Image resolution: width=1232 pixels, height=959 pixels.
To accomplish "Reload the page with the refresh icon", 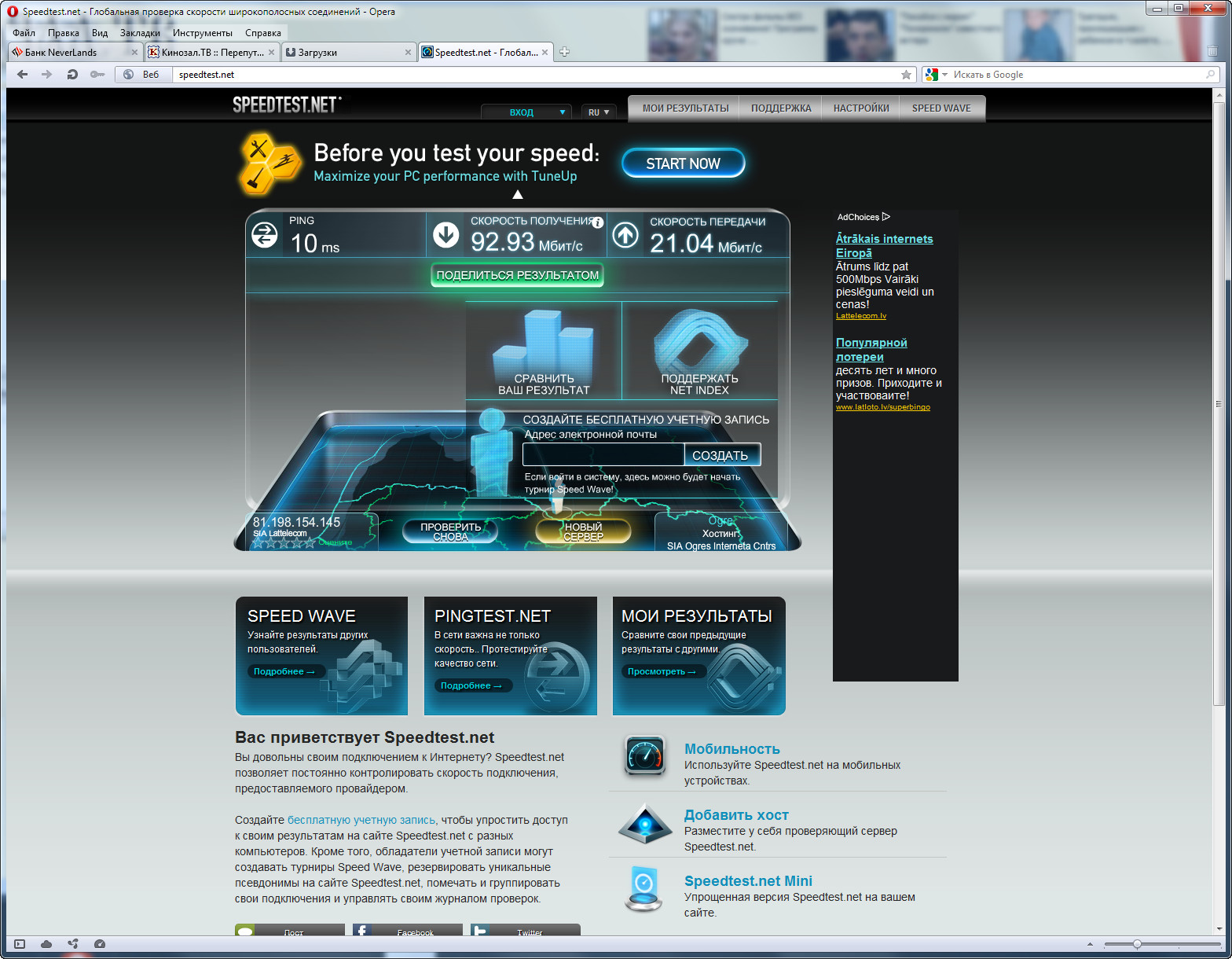I will (x=72, y=75).
